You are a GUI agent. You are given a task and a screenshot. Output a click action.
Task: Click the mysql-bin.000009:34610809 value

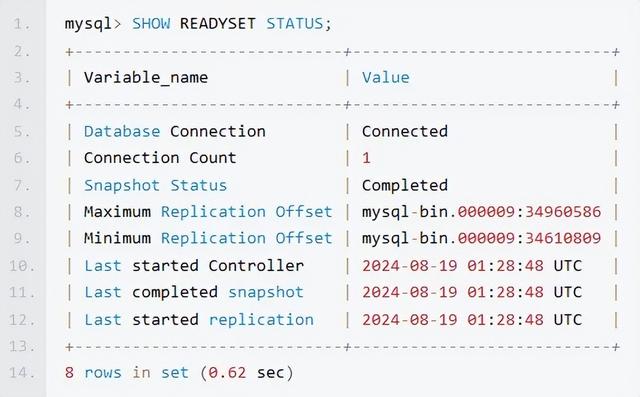(x=482, y=238)
